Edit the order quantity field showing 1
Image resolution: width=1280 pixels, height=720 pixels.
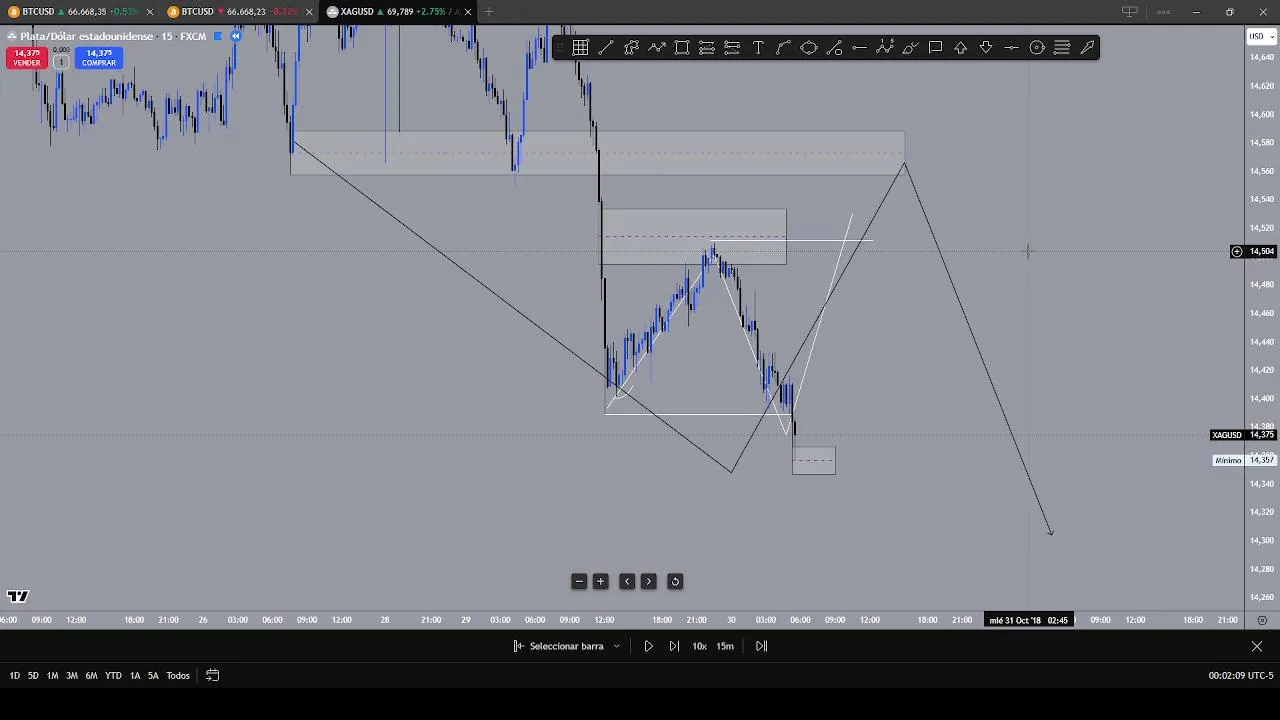[x=60, y=62]
